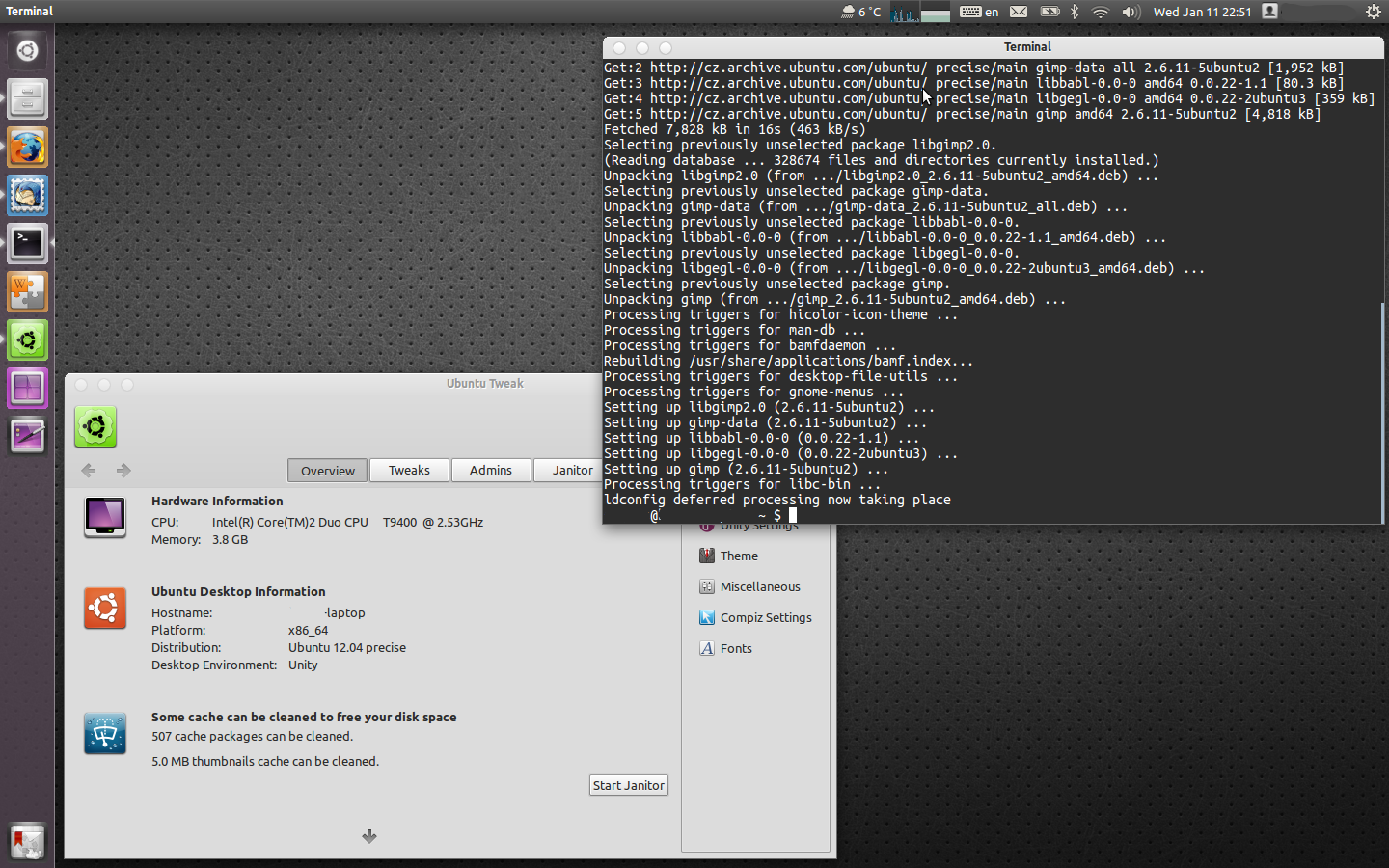Click the green Ubuntu Tweak logo in the window
This screenshot has height=868, width=1389.
click(x=95, y=426)
